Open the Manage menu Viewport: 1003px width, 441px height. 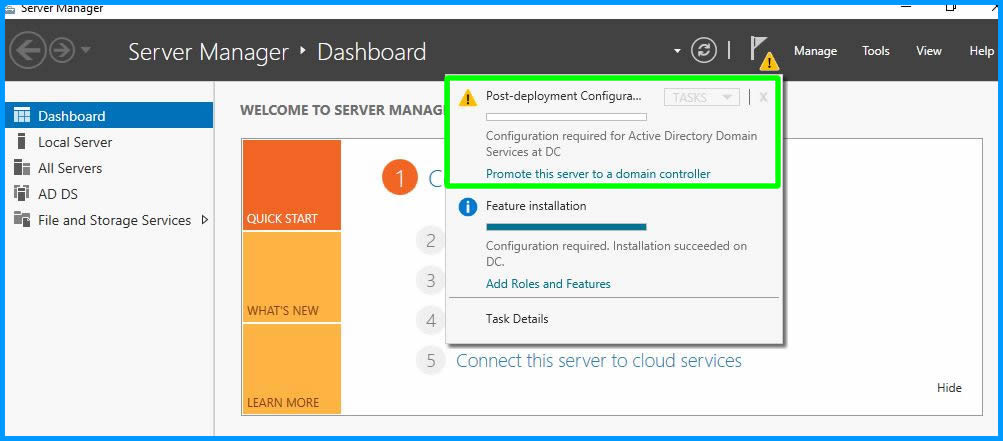coord(815,51)
